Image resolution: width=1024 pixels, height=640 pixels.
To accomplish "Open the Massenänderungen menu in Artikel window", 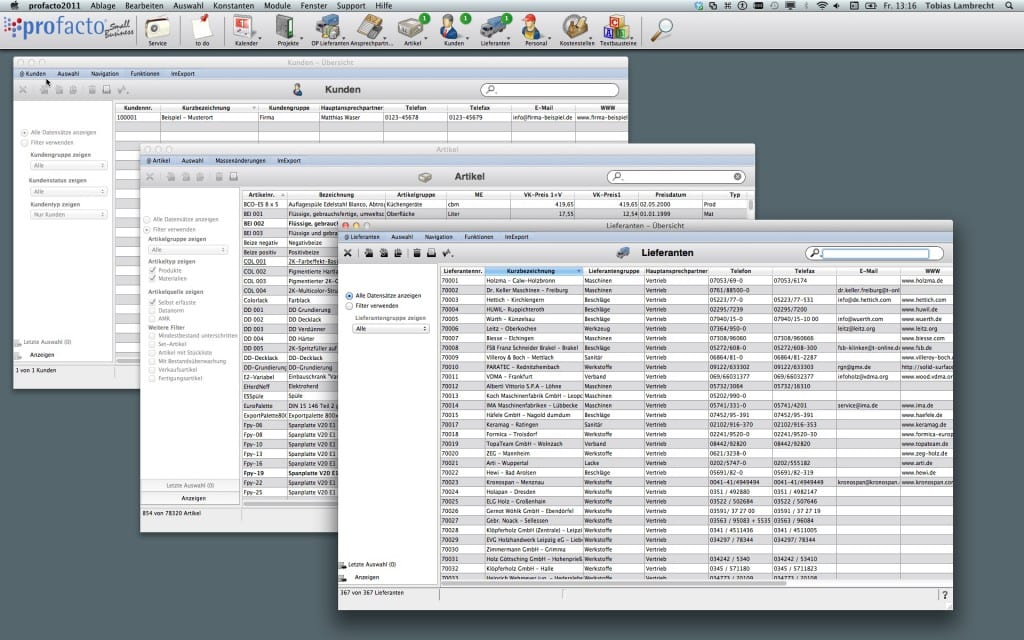I will tap(240, 161).
